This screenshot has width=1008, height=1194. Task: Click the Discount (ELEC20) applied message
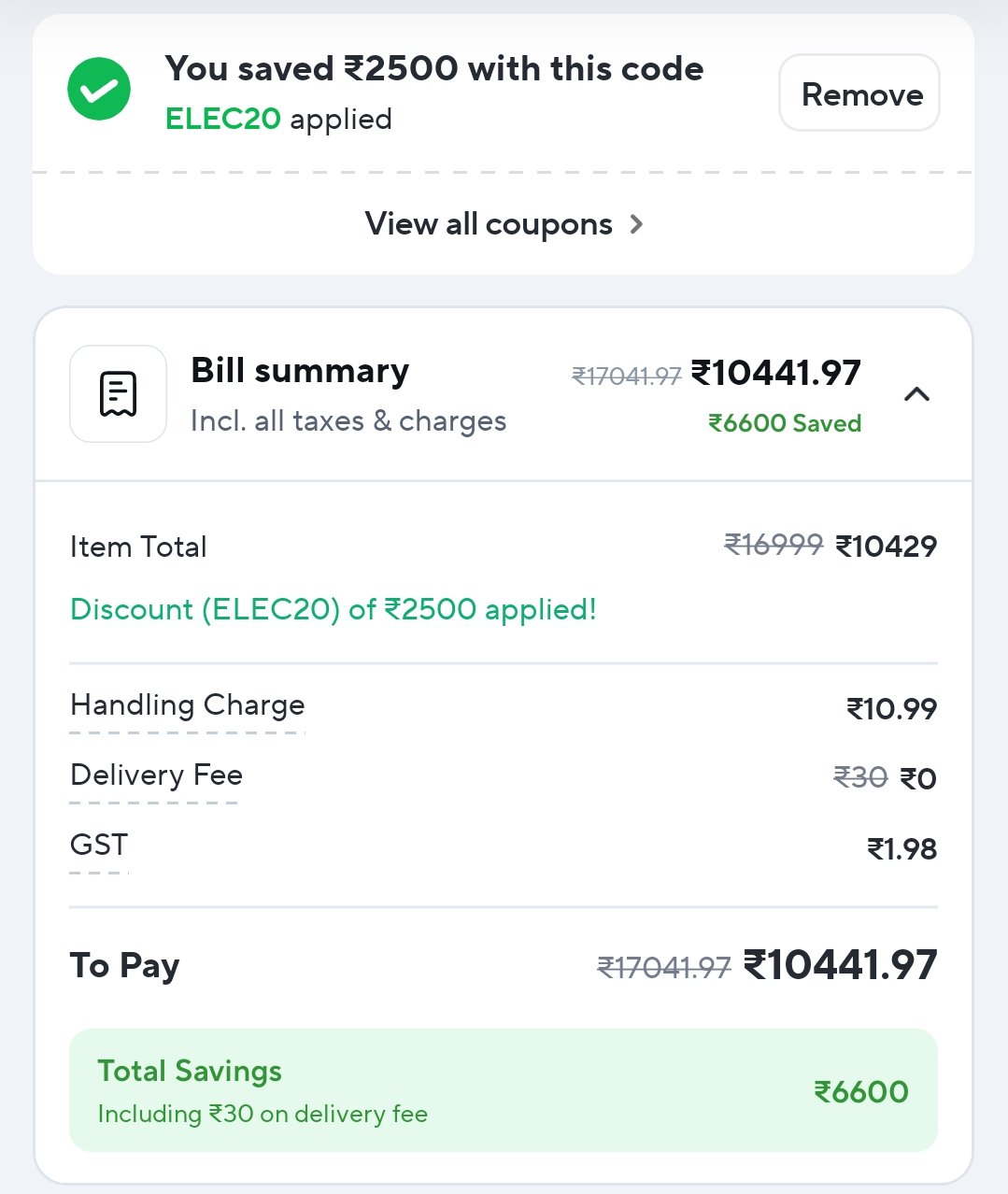pyautogui.click(x=334, y=610)
